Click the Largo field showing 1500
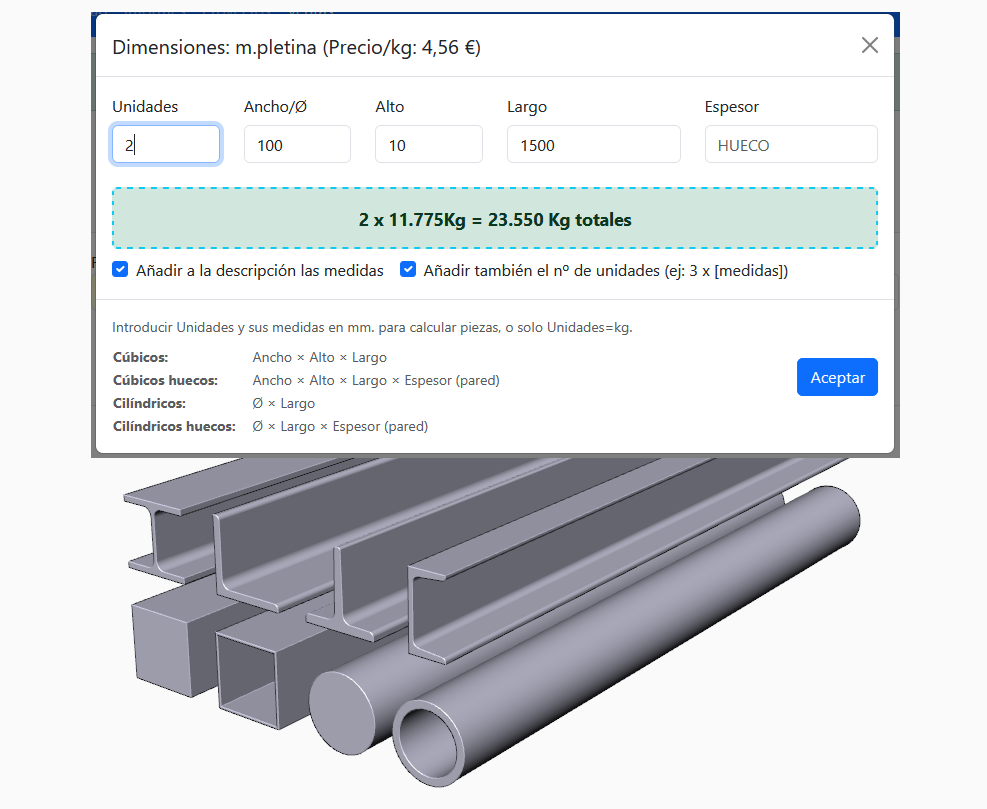The width and height of the screenshot is (987, 809). pos(593,144)
